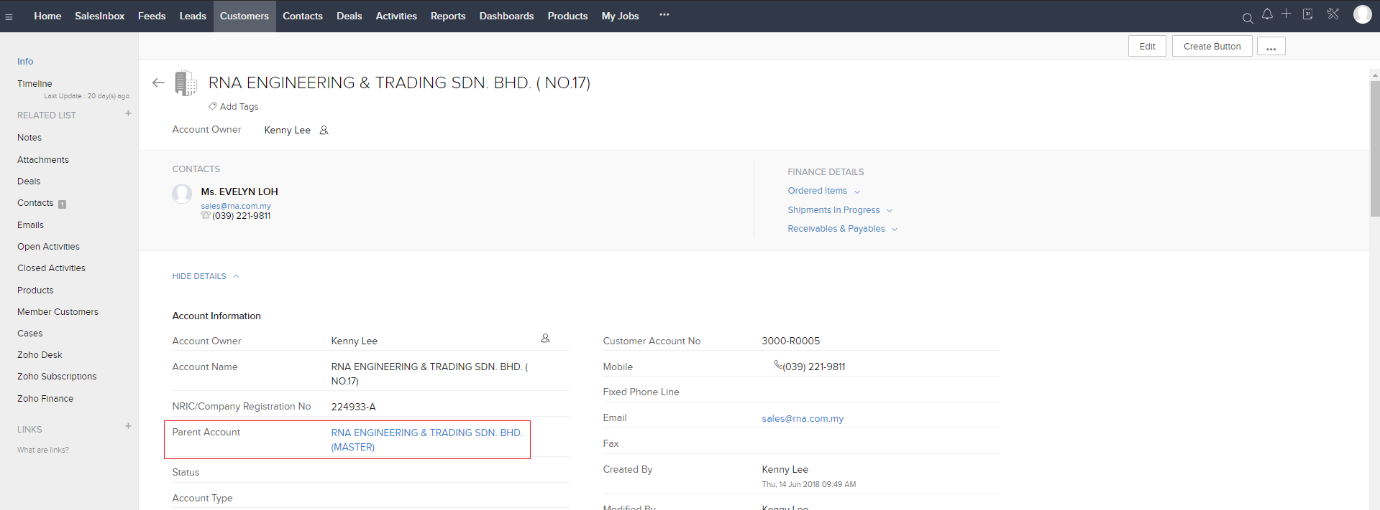Click the hamburger menu icon

pyautogui.click(x=9, y=17)
